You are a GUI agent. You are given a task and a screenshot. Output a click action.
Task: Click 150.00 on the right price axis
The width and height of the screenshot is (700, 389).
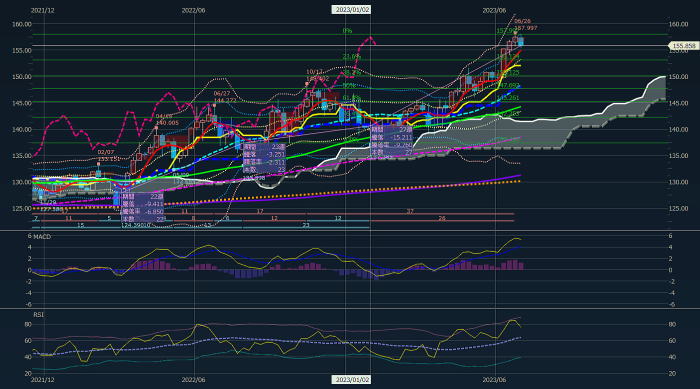[678, 77]
